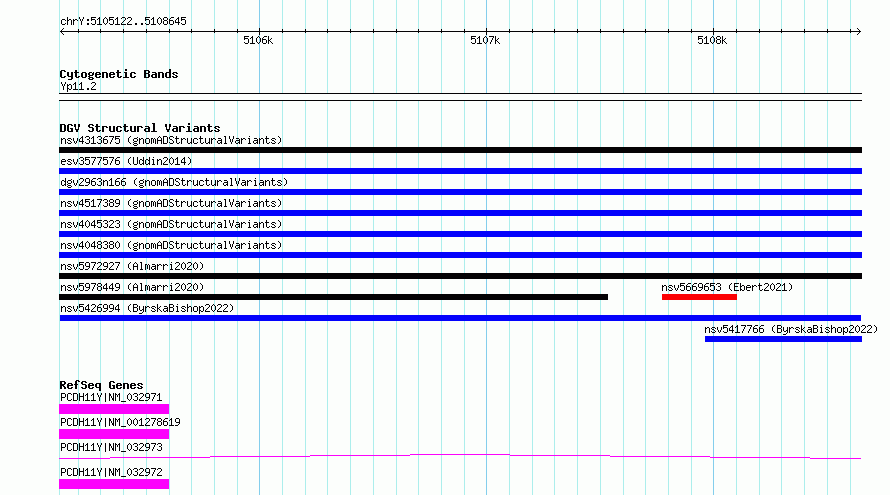
Task: Open gene PCDH11Y|NM_001278619 label
Action: point(120,422)
